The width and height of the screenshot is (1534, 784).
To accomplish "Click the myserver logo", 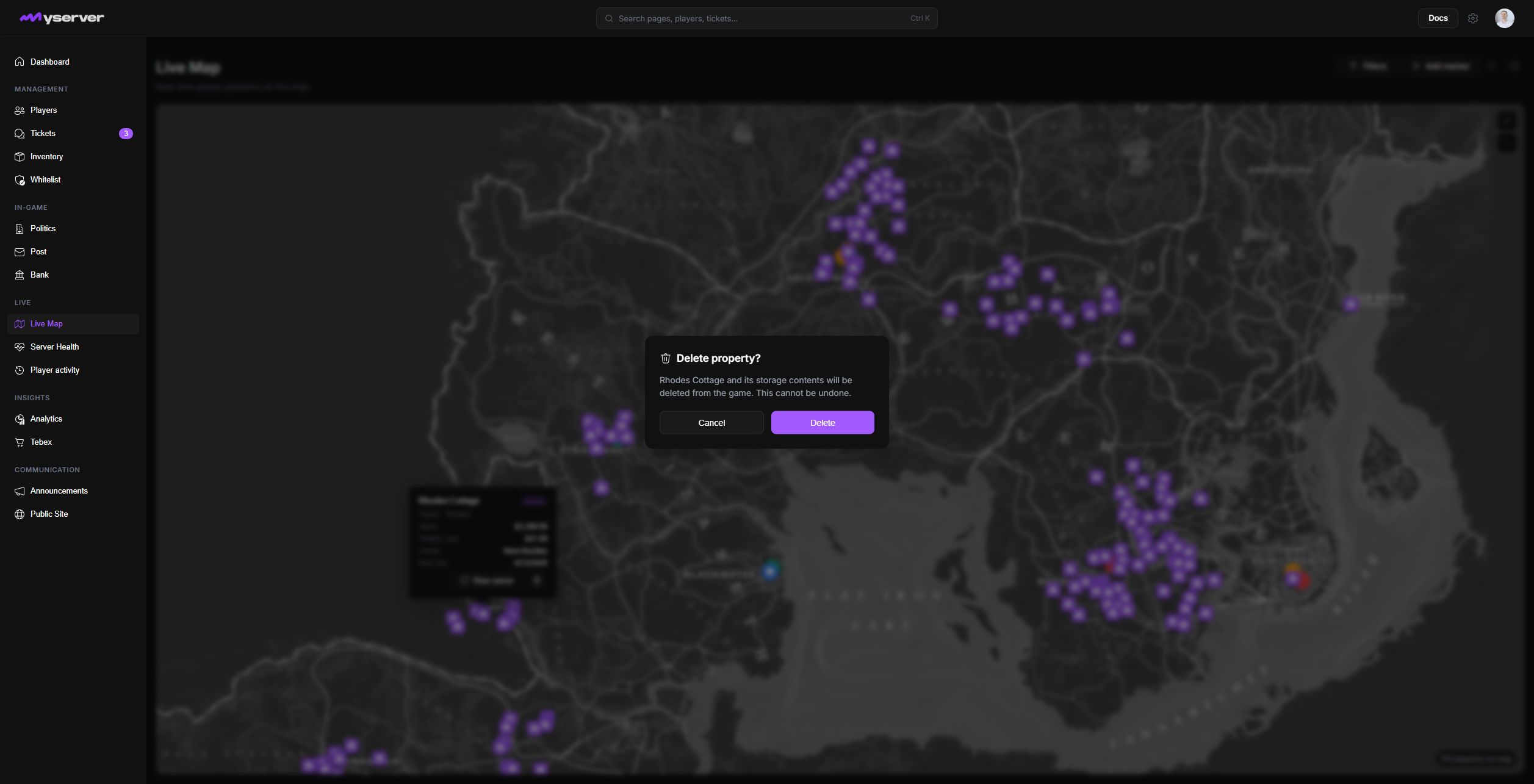I will pyautogui.click(x=62, y=18).
